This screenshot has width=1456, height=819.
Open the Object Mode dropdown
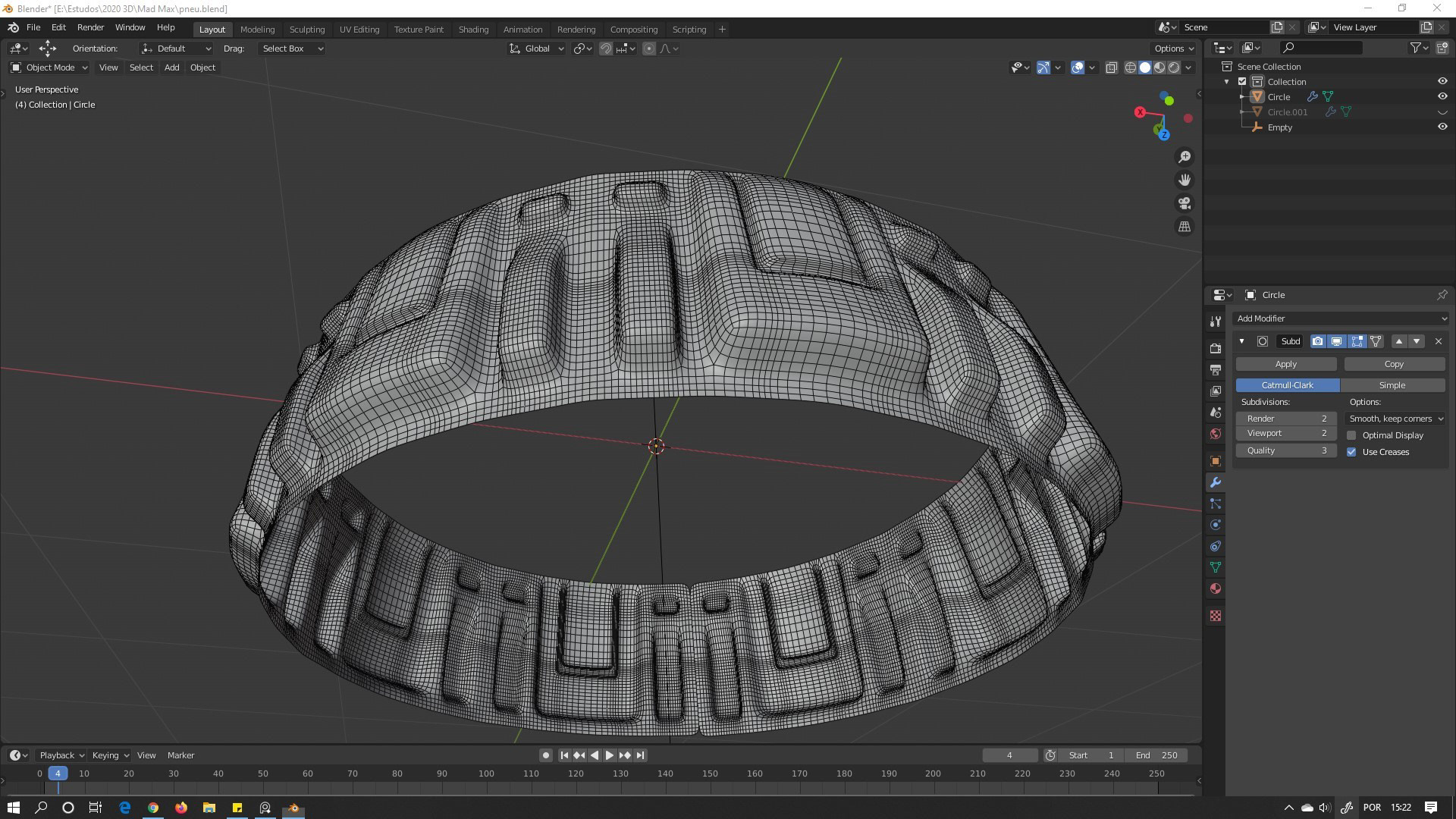point(50,67)
